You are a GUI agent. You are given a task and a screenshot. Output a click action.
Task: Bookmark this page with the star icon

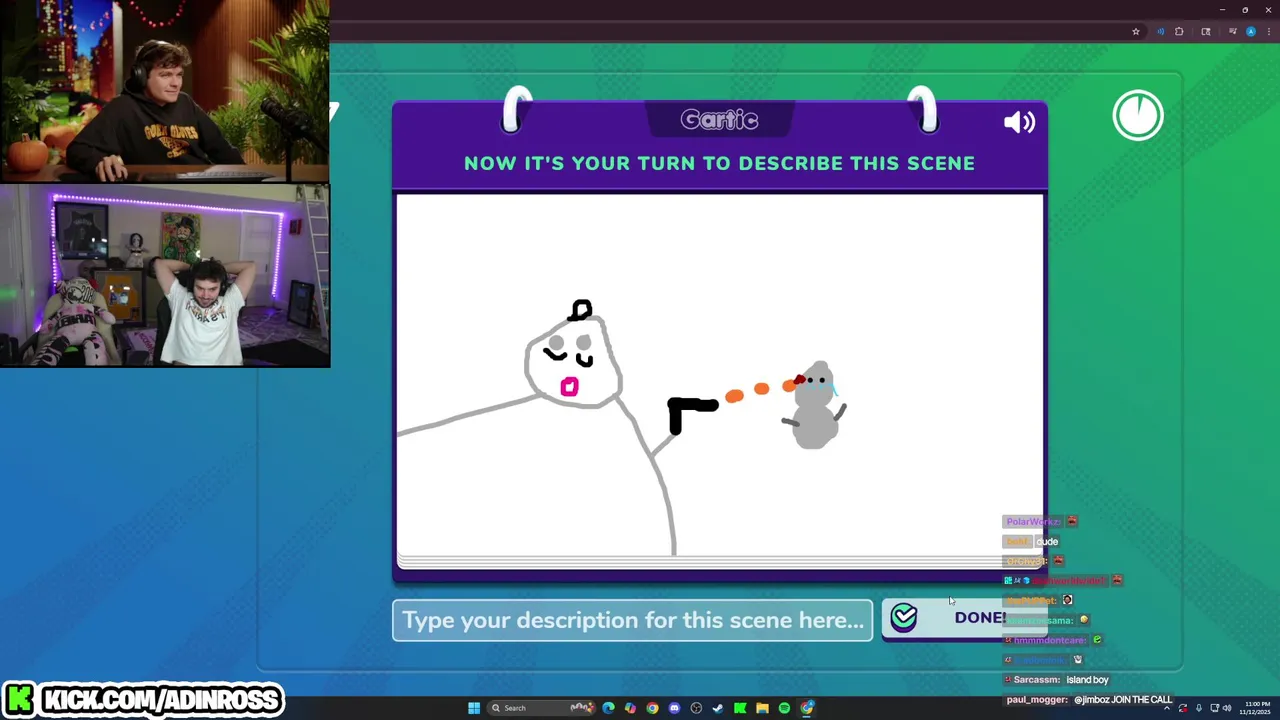click(x=1136, y=31)
